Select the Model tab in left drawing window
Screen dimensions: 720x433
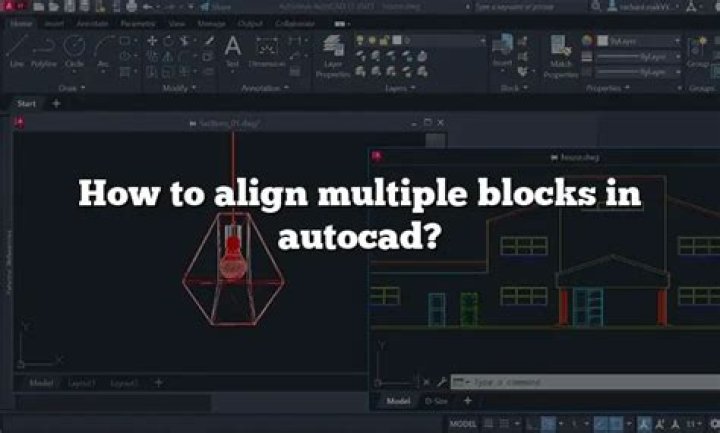[40, 382]
